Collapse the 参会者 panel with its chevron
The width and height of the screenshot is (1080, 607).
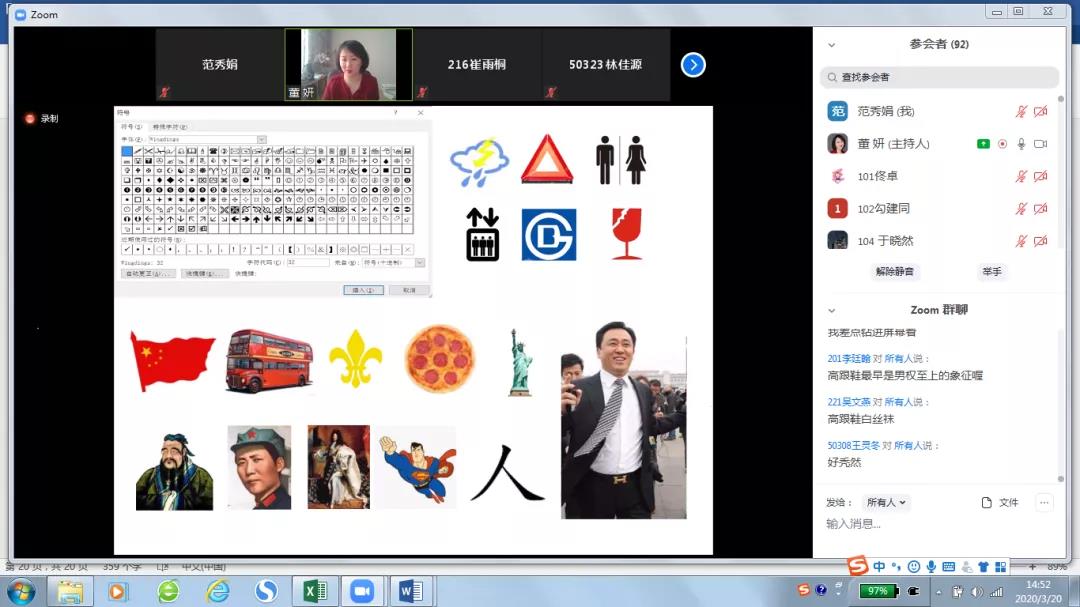point(831,45)
